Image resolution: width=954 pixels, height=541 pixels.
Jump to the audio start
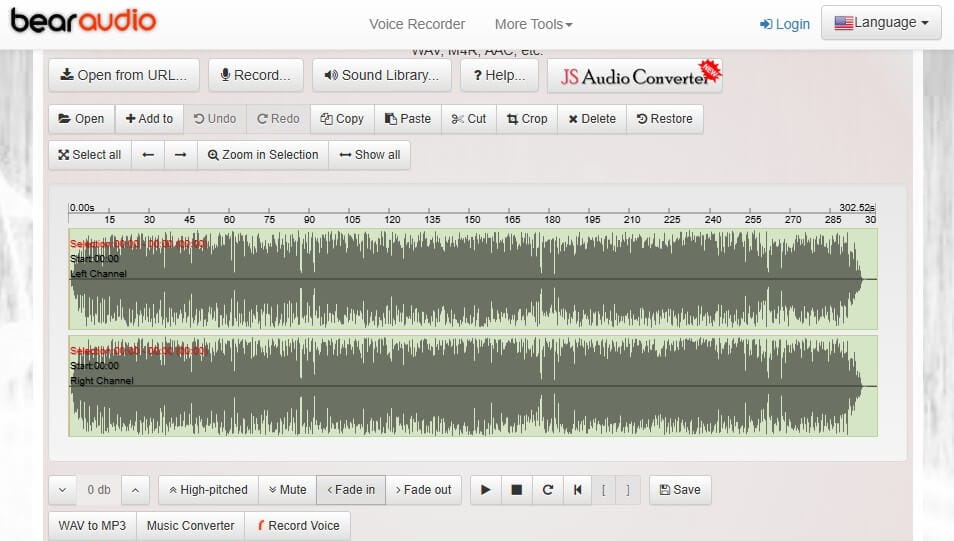(x=577, y=490)
